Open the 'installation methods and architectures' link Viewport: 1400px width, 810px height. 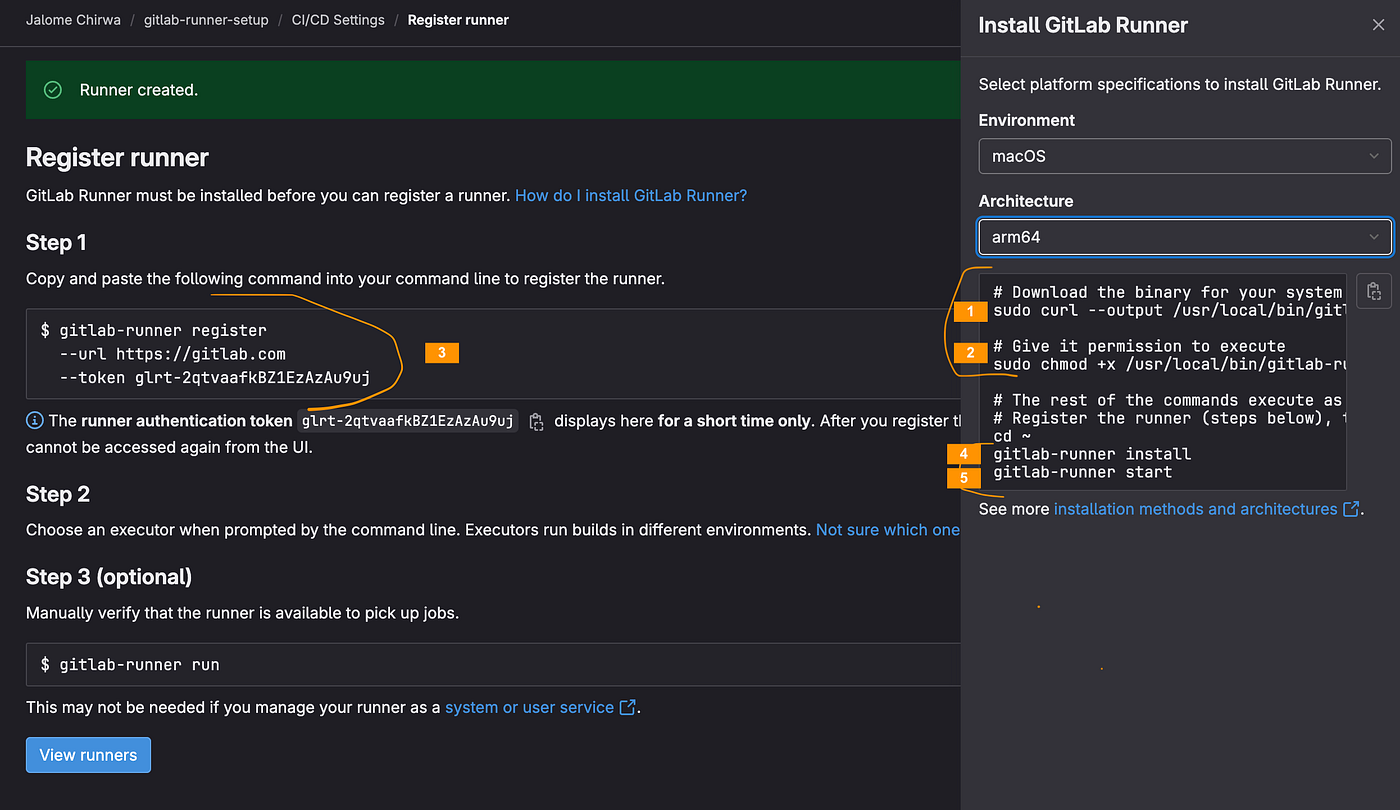tap(1196, 509)
